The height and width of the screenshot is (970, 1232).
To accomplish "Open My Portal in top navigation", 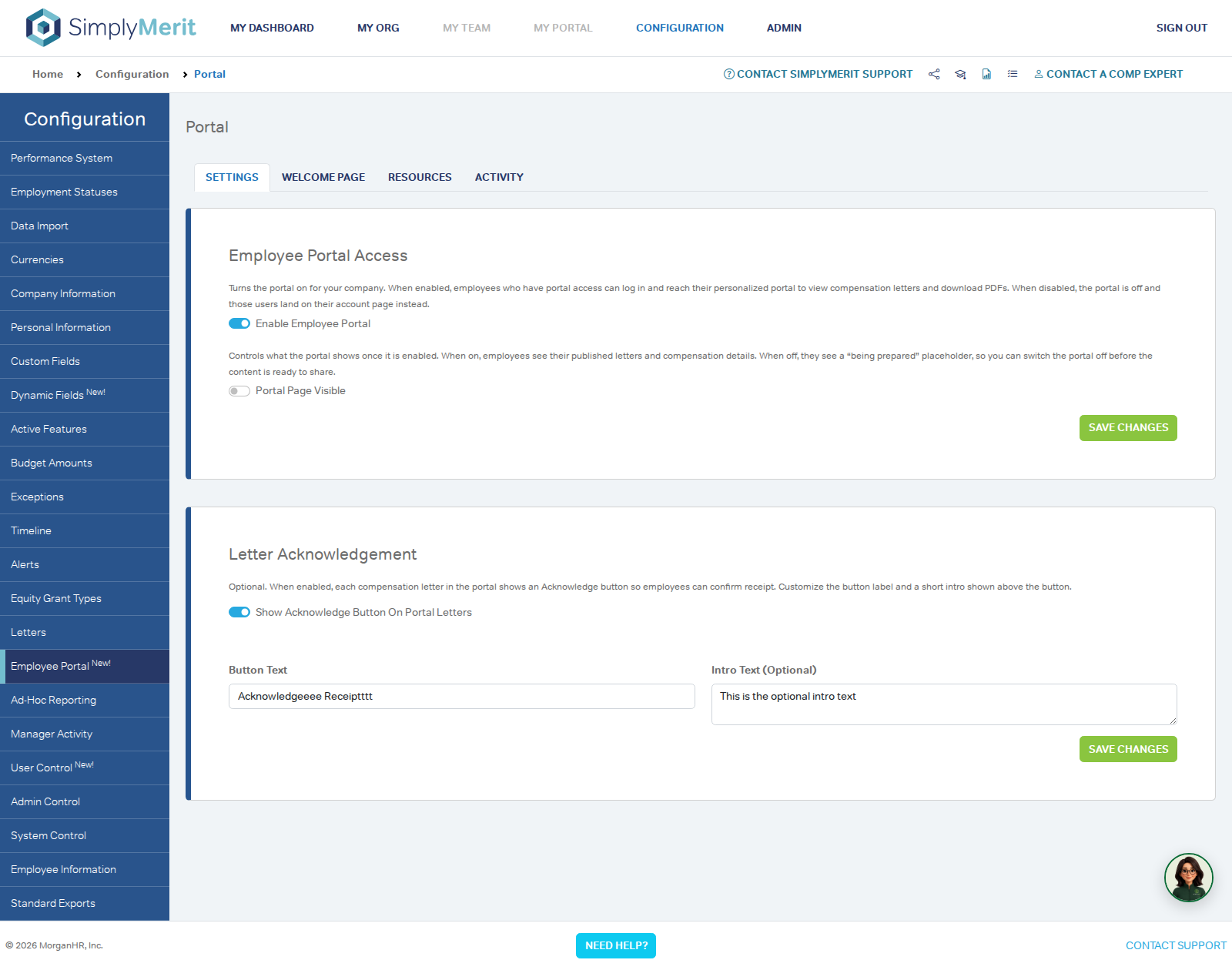I will point(563,28).
